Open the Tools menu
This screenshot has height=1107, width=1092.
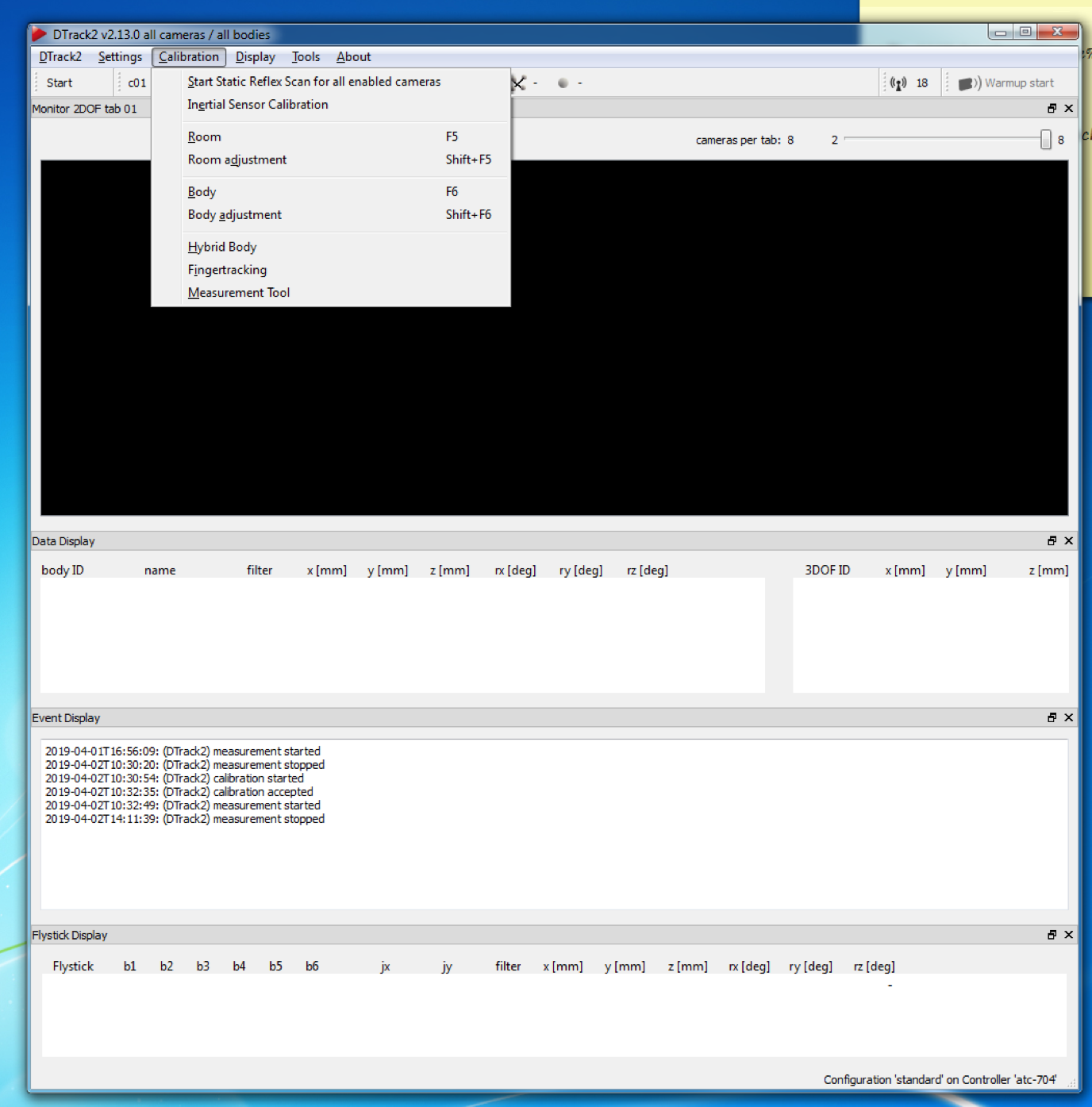point(306,57)
